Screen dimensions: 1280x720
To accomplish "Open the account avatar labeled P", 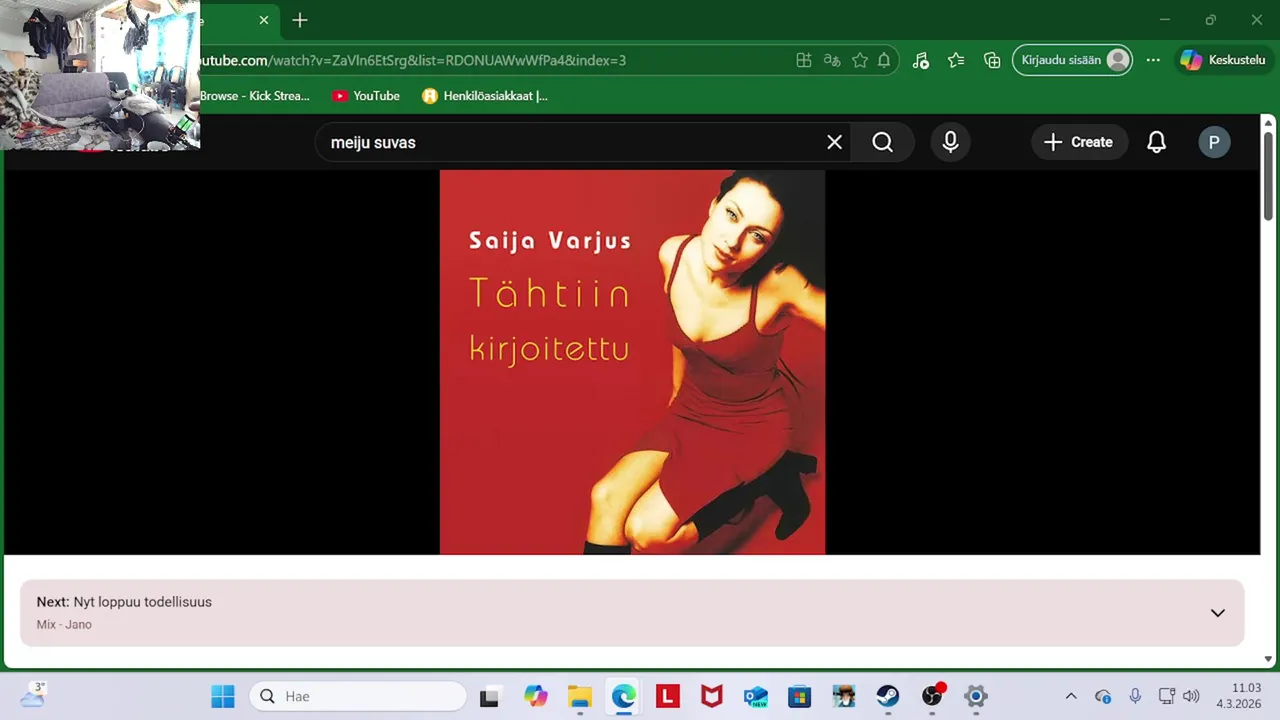I will [1214, 142].
